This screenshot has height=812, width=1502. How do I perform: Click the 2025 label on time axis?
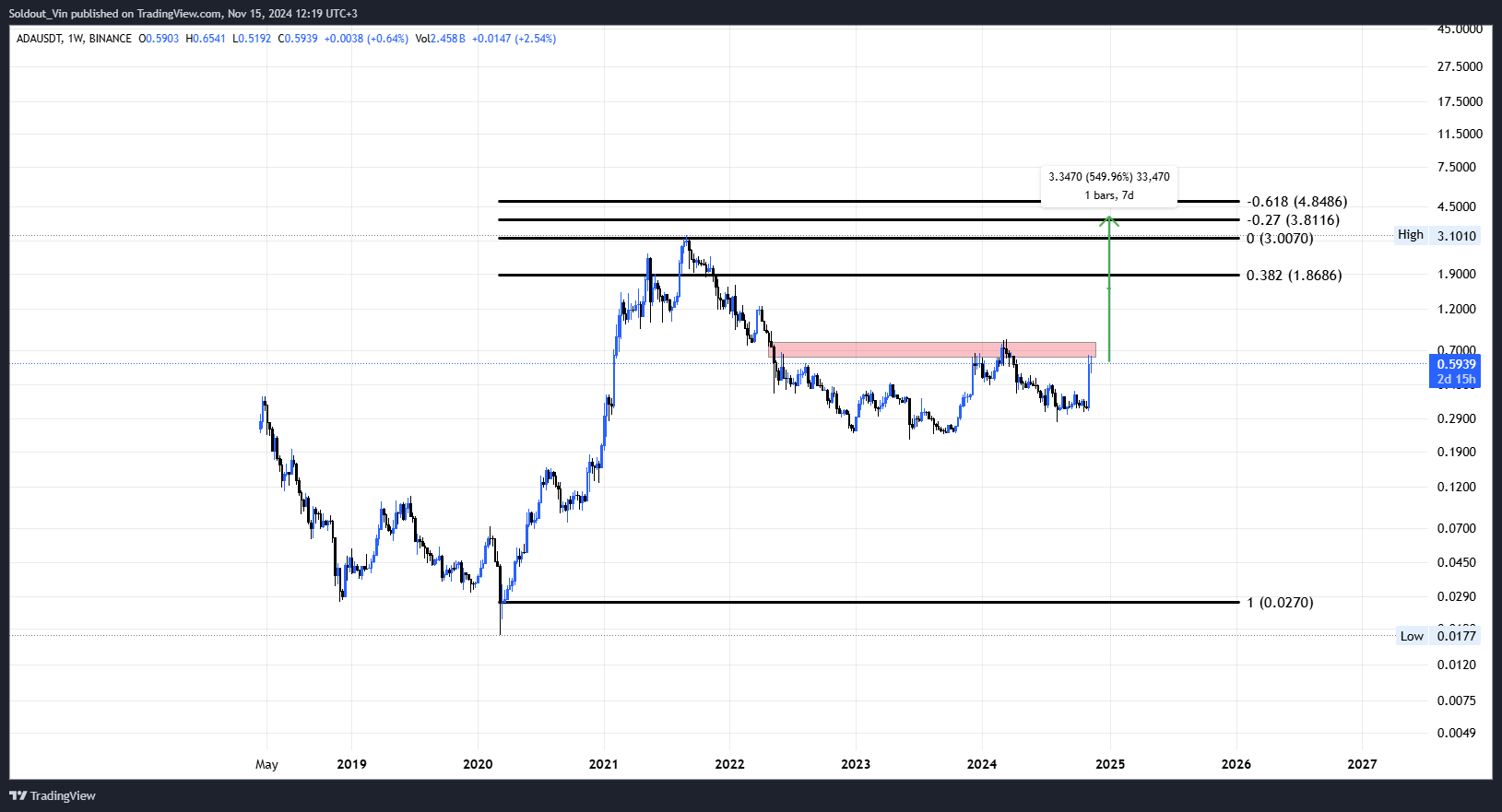[1110, 764]
